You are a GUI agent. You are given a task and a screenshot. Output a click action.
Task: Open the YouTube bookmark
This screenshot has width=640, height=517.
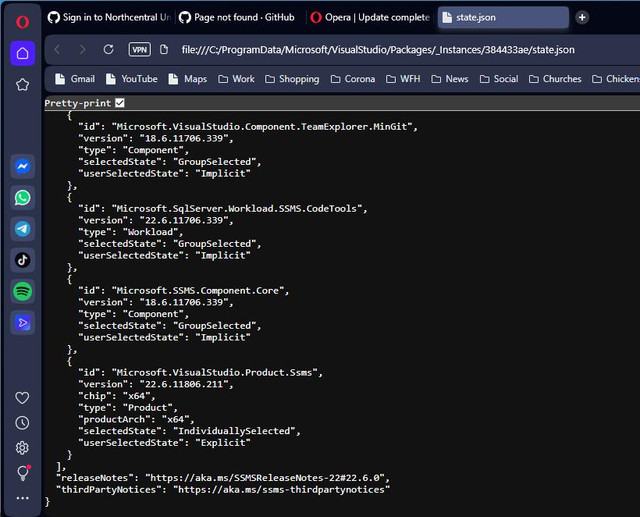132,79
